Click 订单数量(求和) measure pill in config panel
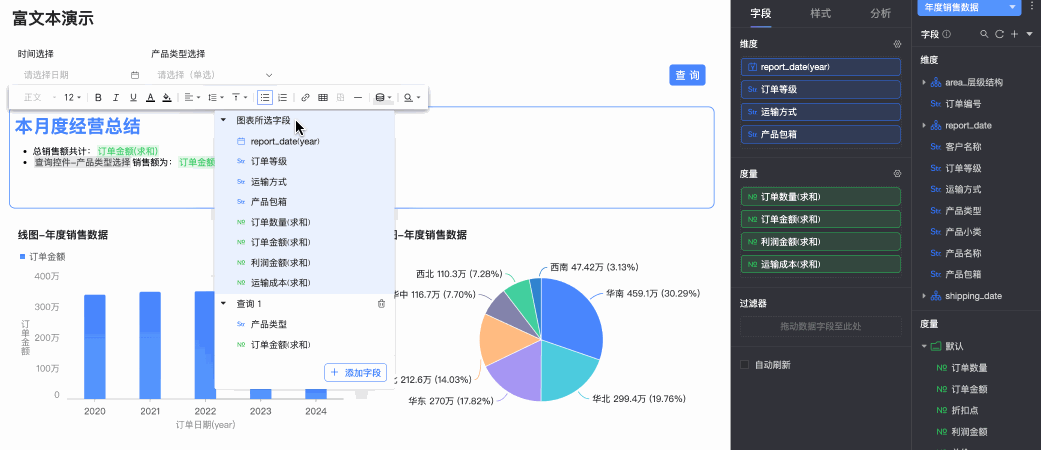1041x450 pixels. [821, 196]
